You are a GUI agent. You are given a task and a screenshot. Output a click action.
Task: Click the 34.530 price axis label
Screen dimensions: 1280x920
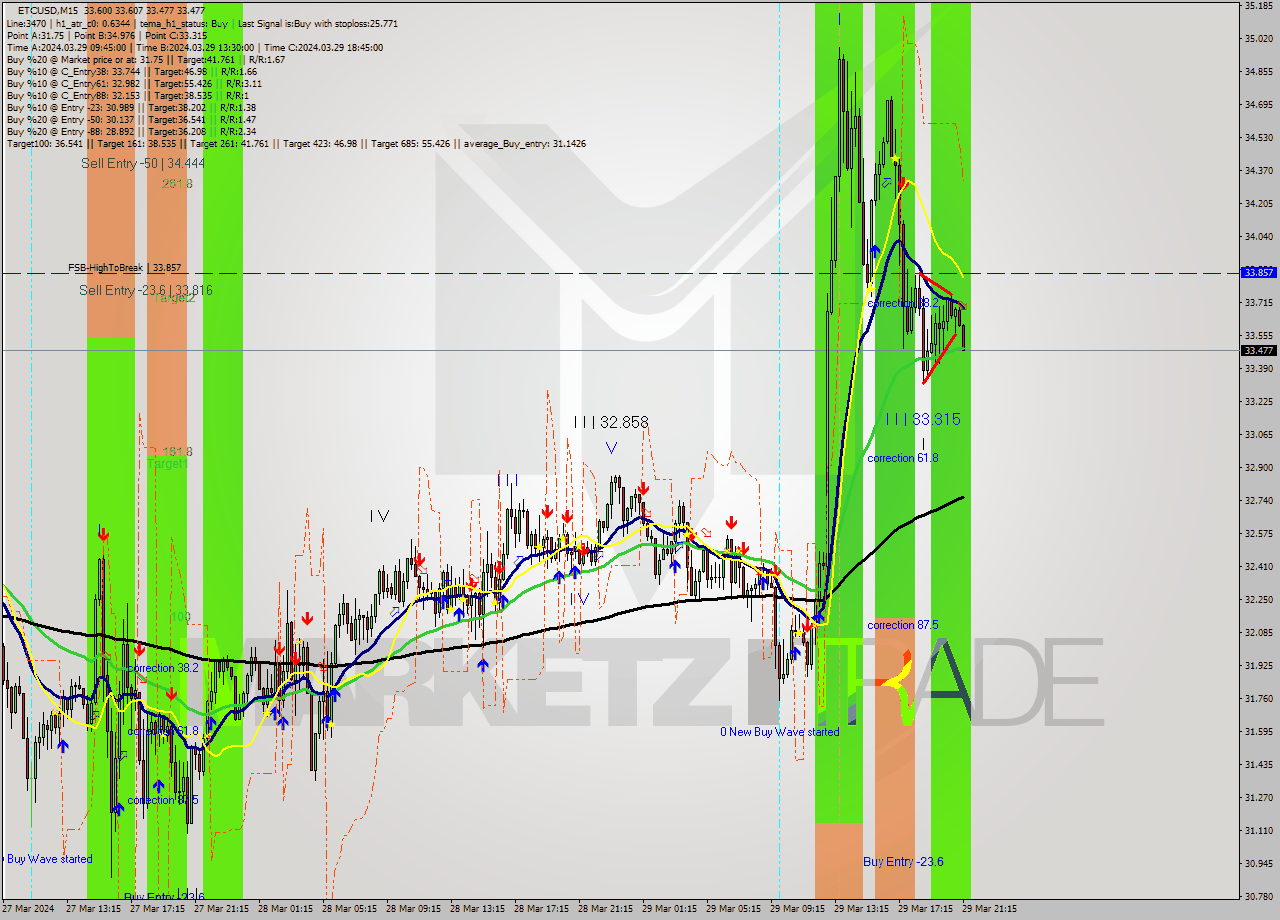pos(1258,138)
